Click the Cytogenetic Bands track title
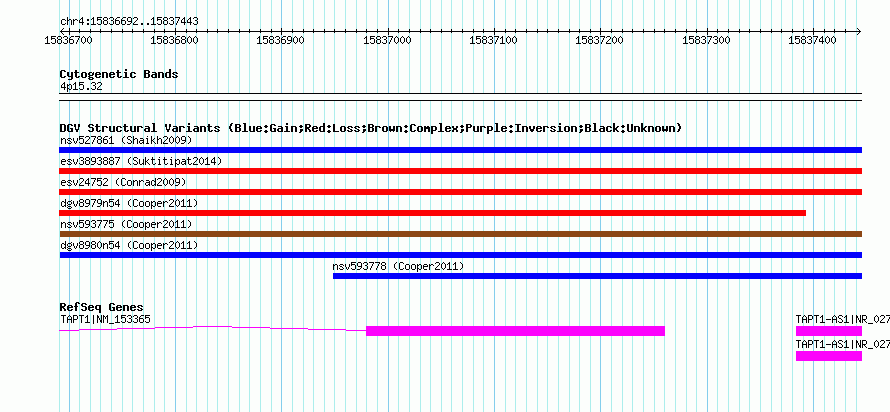 119,74
